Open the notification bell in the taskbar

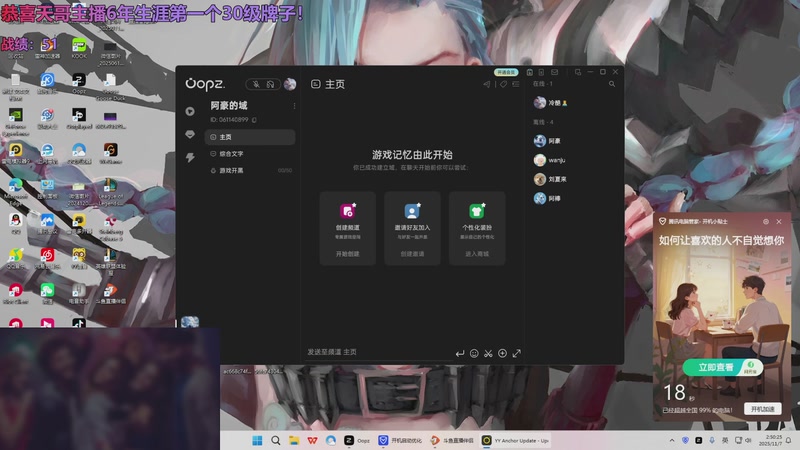coord(789,440)
